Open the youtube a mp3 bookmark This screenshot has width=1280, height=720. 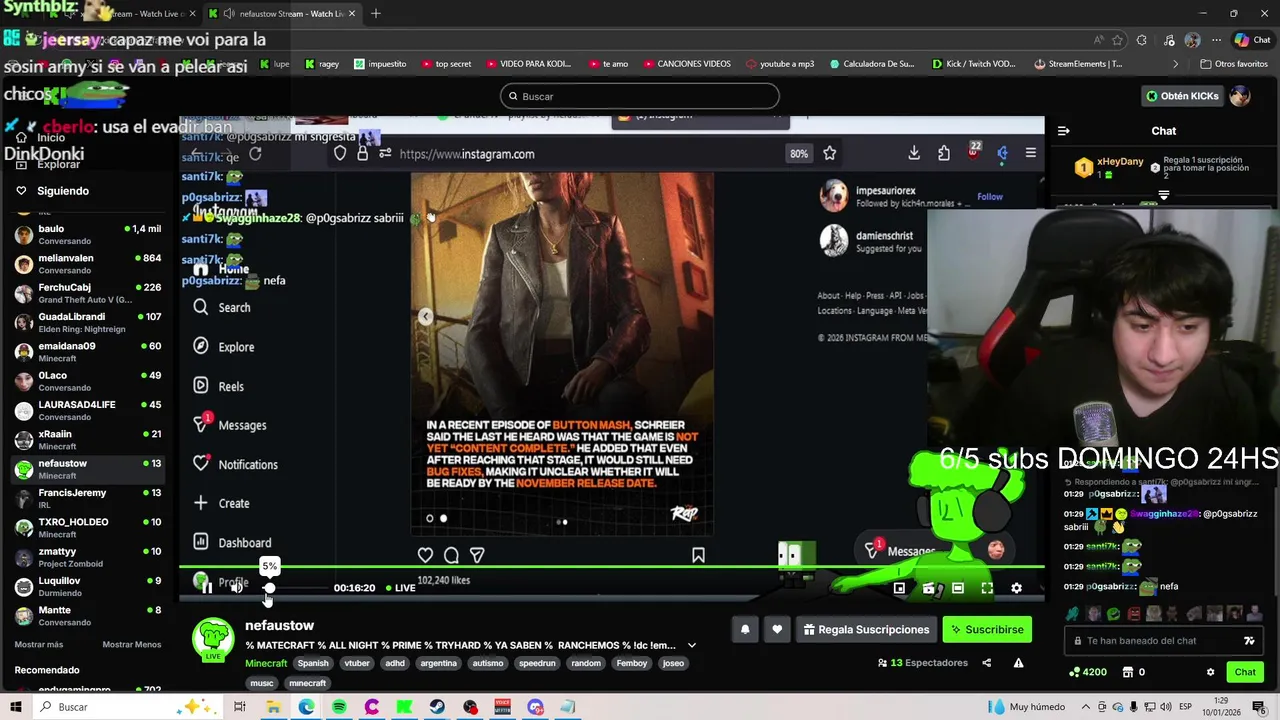click(780, 64)
